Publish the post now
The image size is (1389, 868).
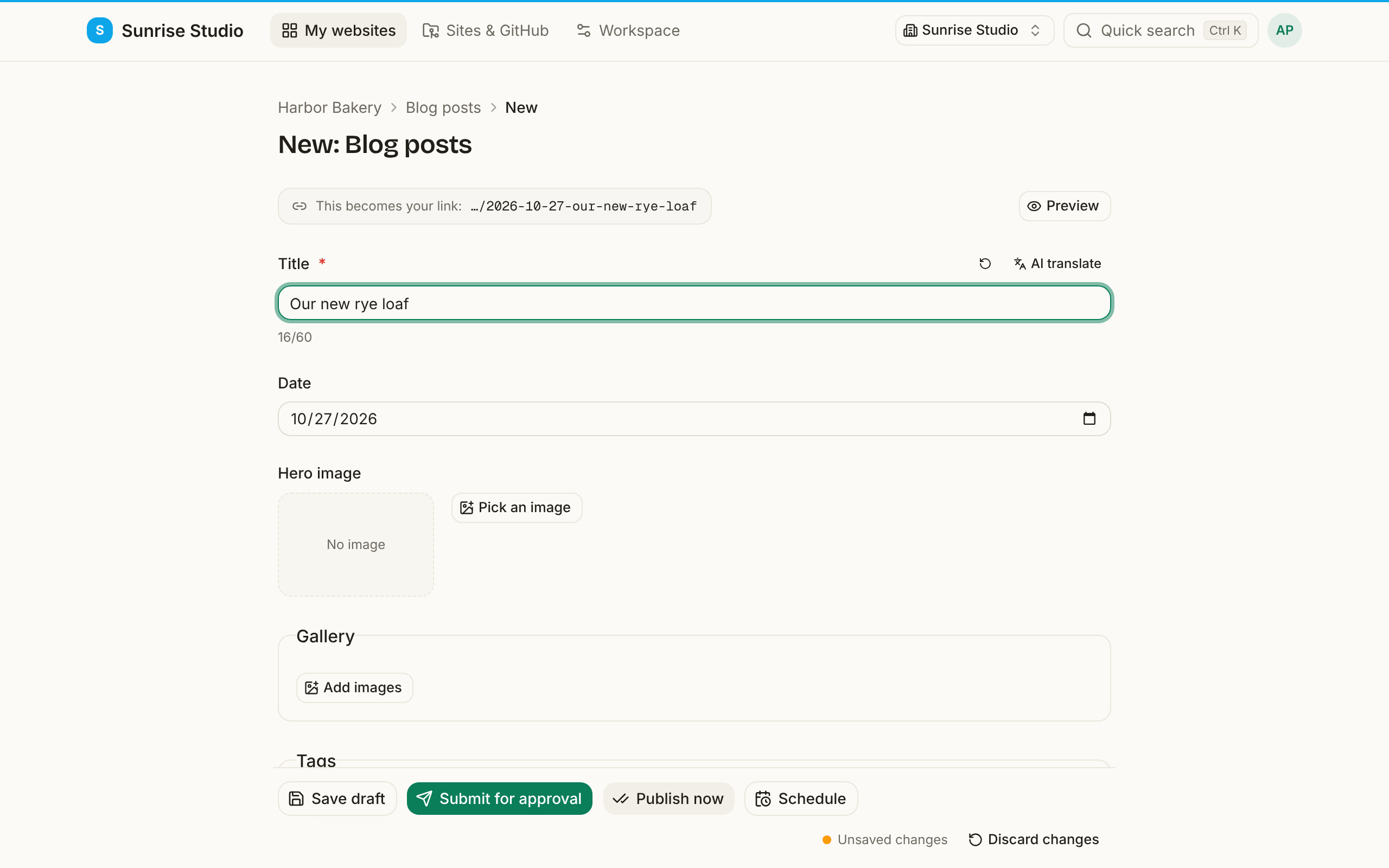click(668, 799)
